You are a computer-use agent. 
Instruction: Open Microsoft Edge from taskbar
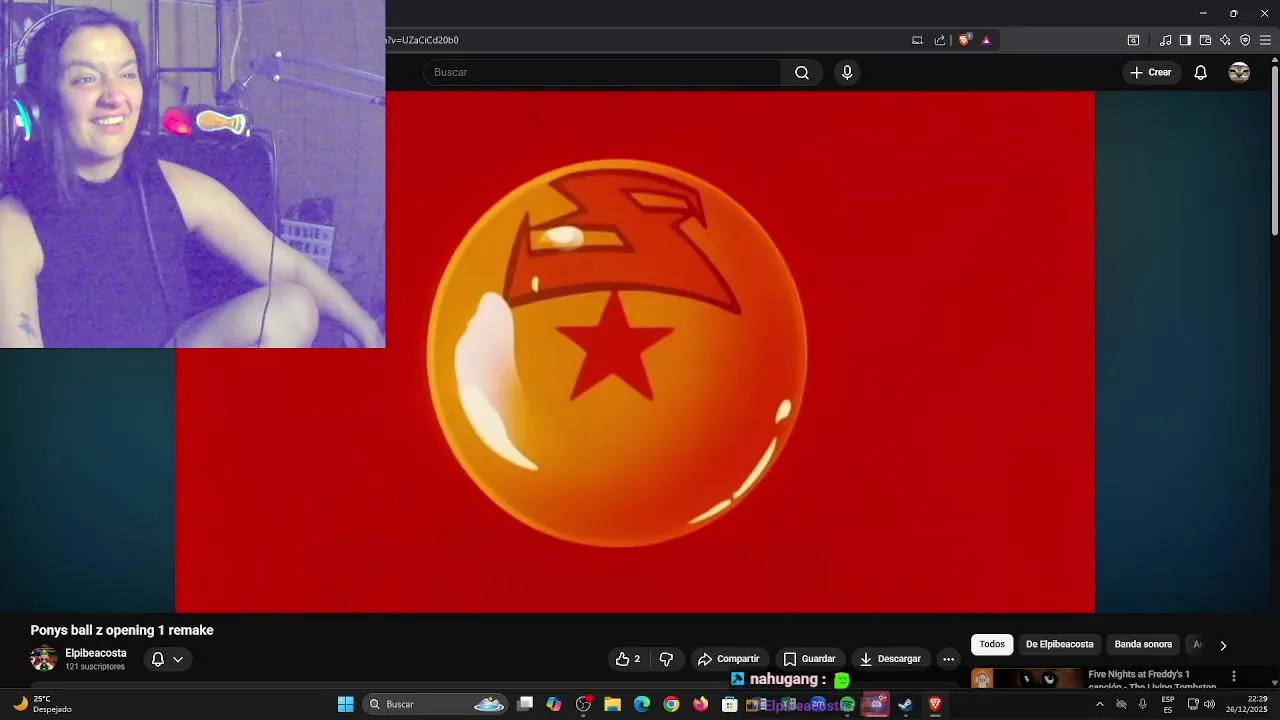(642, 704)
